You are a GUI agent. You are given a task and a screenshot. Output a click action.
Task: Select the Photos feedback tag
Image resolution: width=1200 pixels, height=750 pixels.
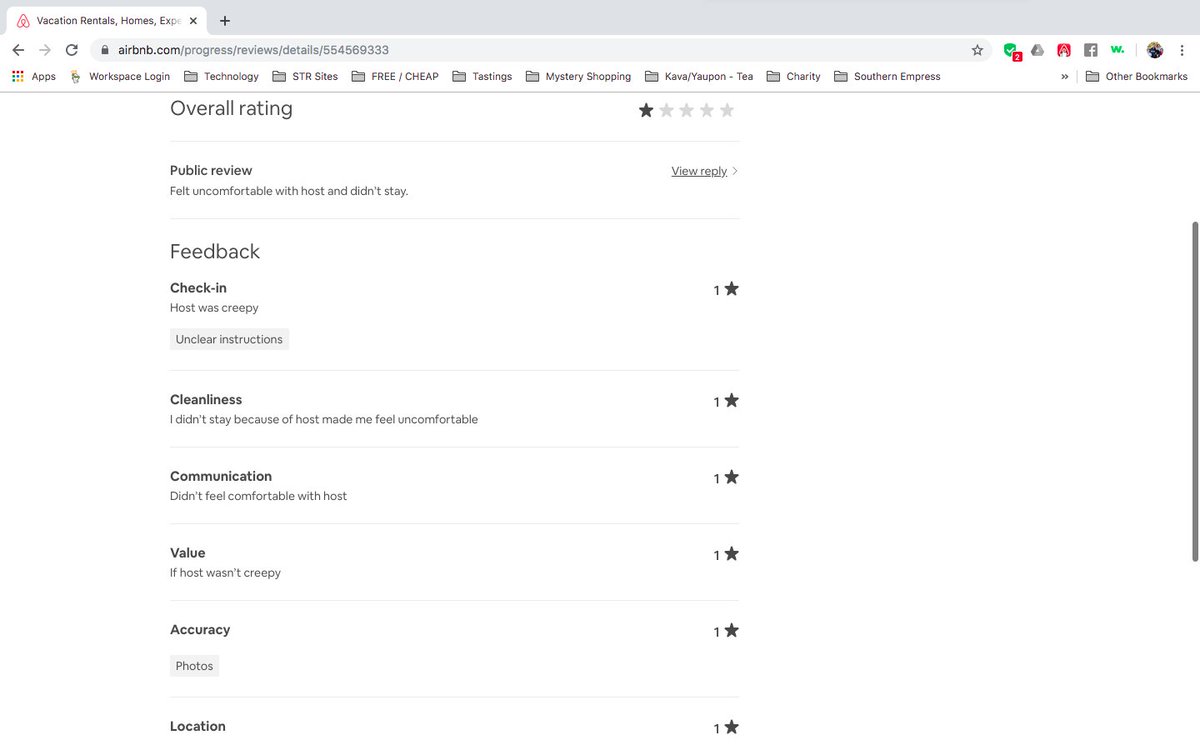[194, 665]
